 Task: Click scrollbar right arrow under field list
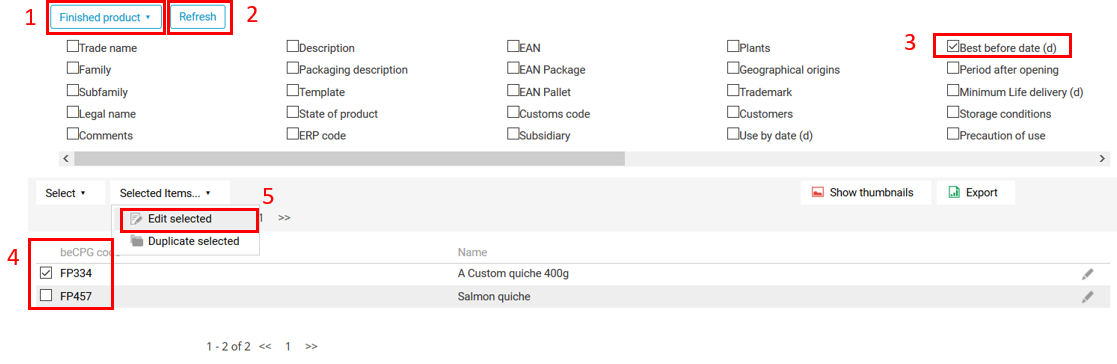click(x=1102, y=158)
